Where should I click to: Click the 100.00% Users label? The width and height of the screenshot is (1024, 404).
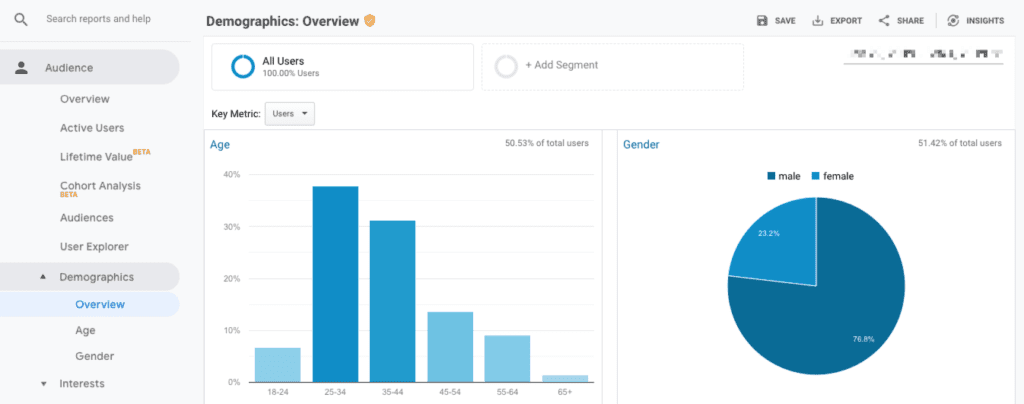pos(291,73)
